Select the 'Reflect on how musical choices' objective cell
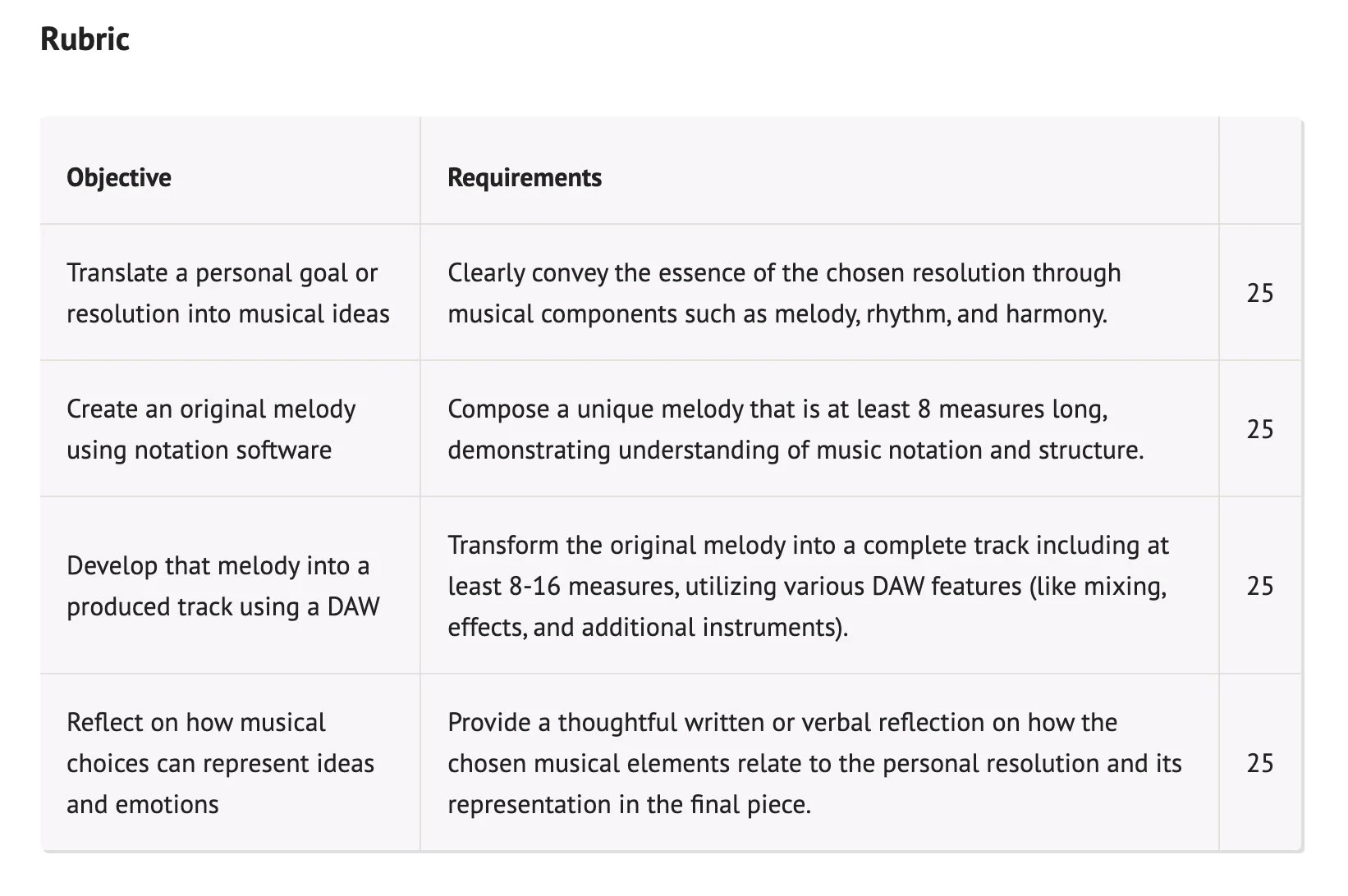This screenshot has height=896, width=1348. point(220,763)
